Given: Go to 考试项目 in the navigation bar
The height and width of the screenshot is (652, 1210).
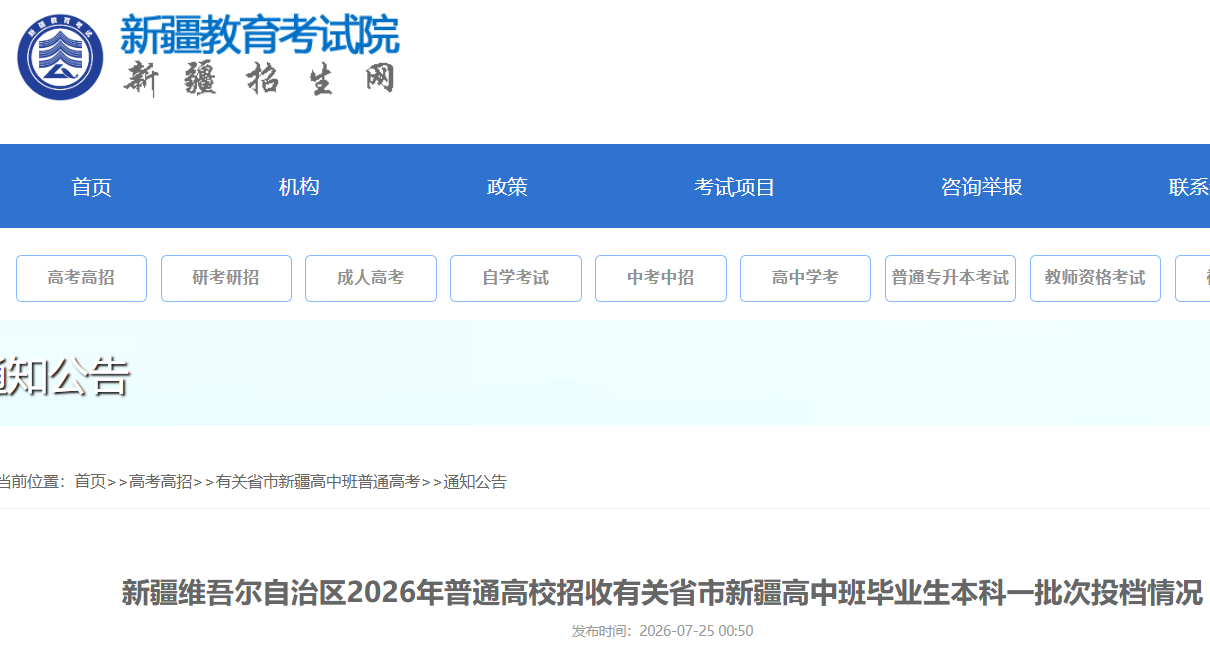Looking at the screenshot, I should click(735, 187).
